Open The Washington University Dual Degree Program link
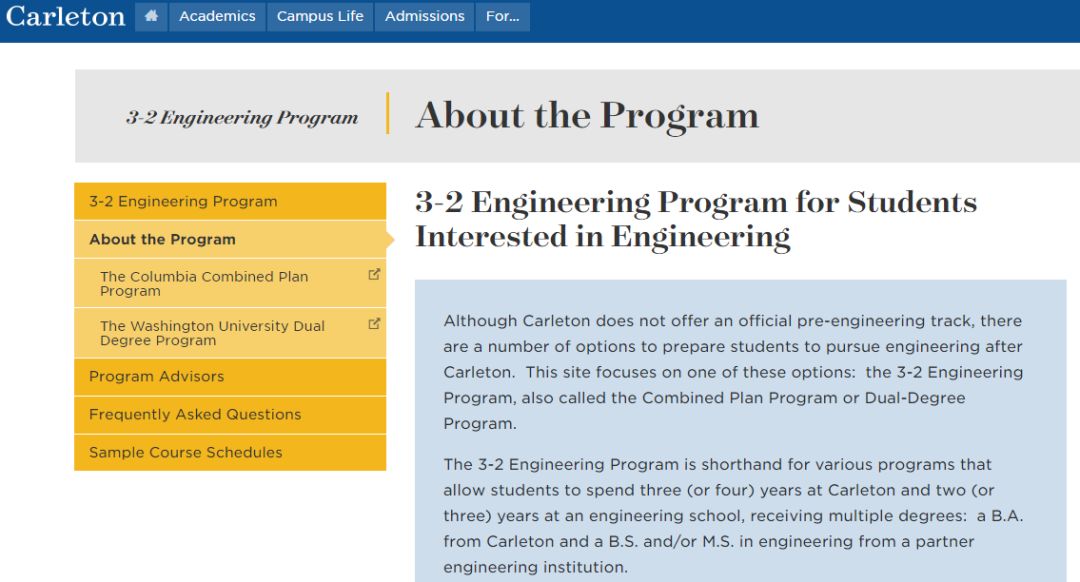The height and width of the screenshot is (582, 1080). (x=212, y=333)
